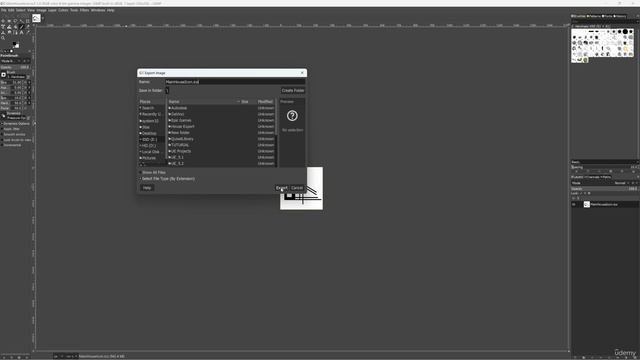Open the House Export folder row

pyautogui.click(x=222, y=127)
